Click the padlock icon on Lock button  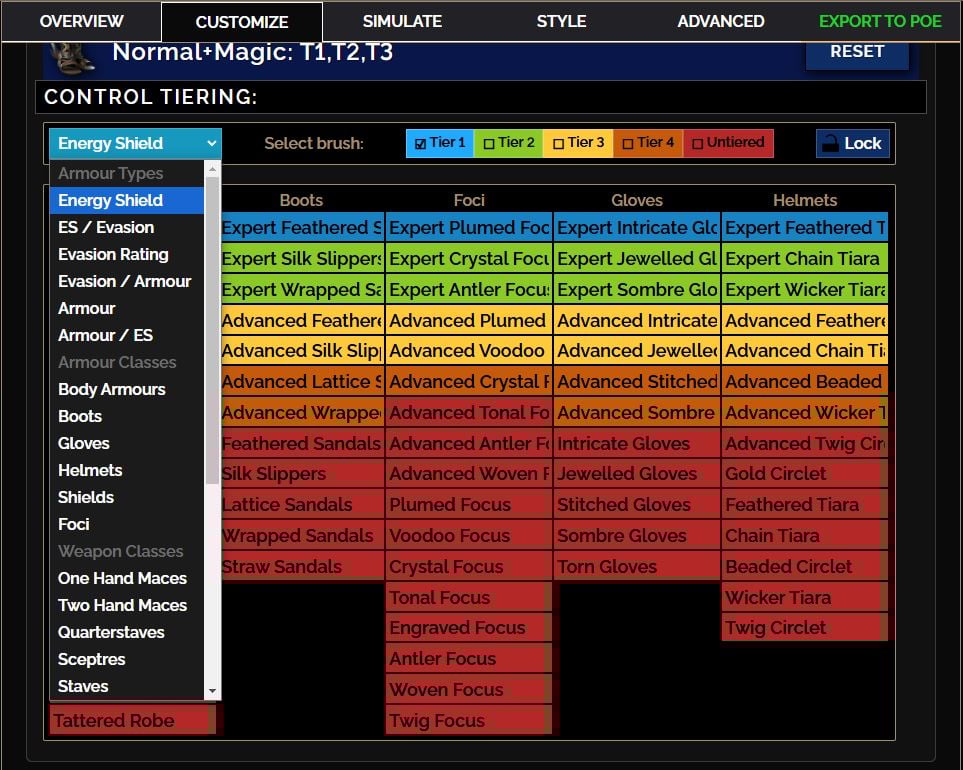(x=829, y=144)
